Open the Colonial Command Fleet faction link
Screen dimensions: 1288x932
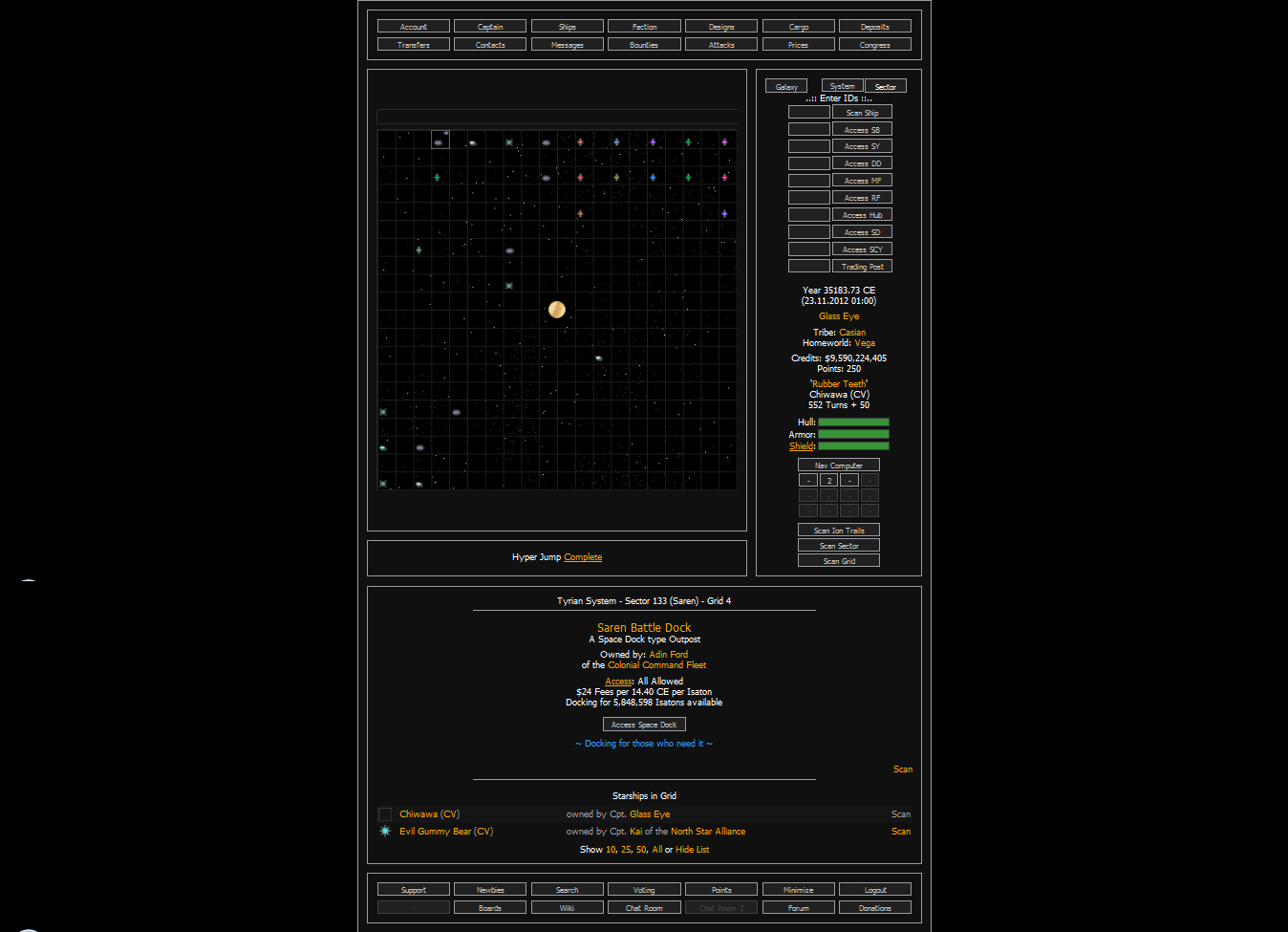tap(657, 665)
